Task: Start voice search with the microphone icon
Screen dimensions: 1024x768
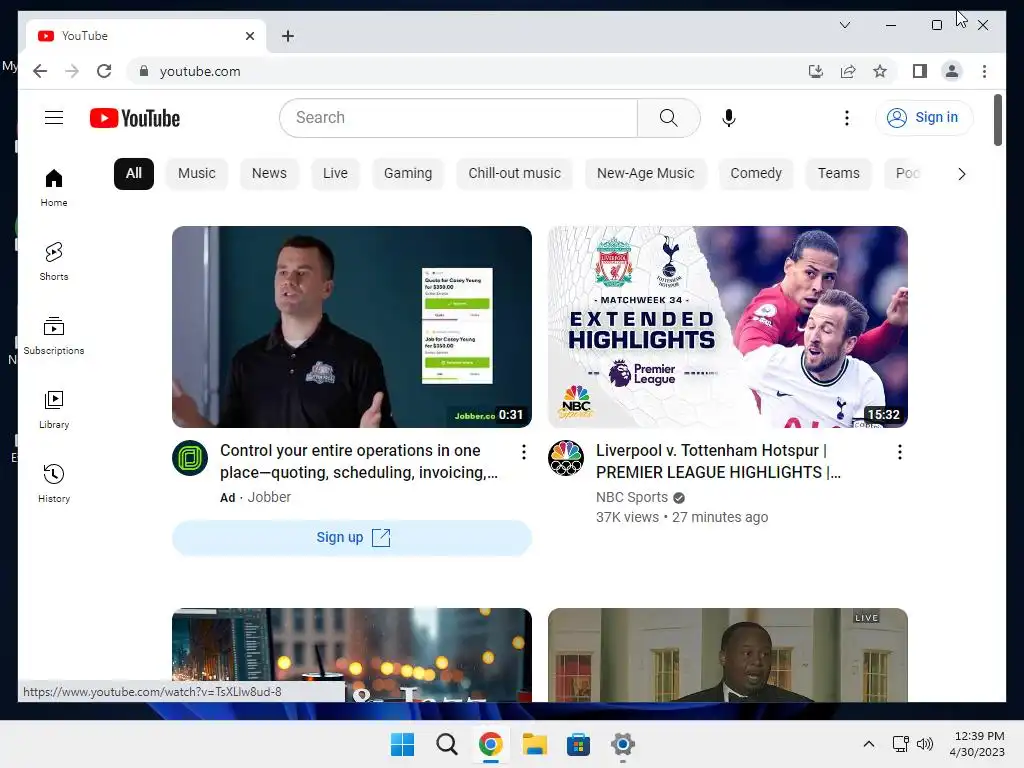Action: point(729,118)
